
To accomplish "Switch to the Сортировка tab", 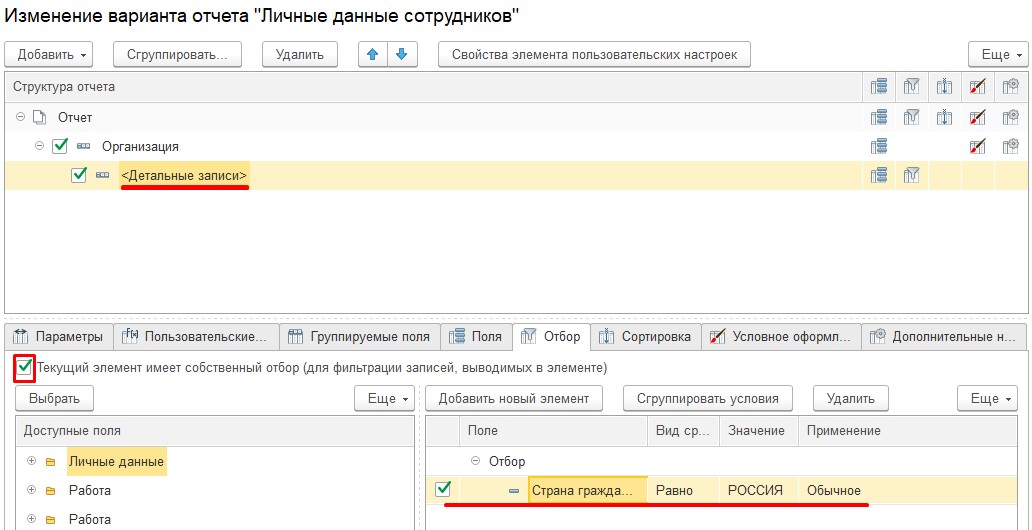I will pos(646,336).
